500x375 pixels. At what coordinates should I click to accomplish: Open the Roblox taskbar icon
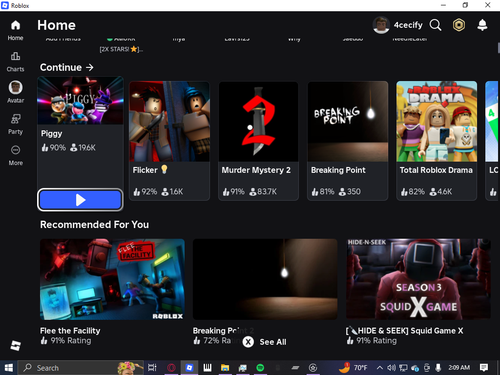point(189,368)
